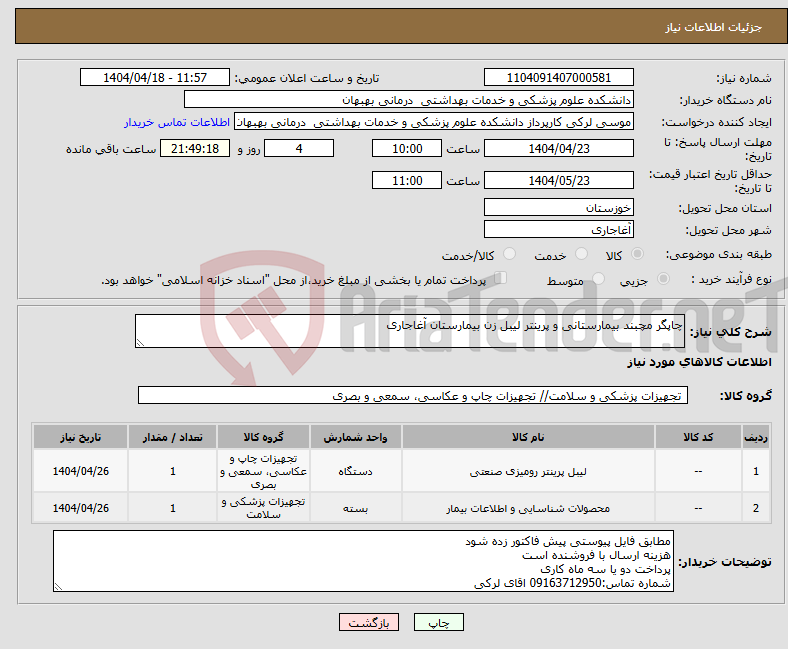Click the need date cell in row 2

click(x=80, y=508)
